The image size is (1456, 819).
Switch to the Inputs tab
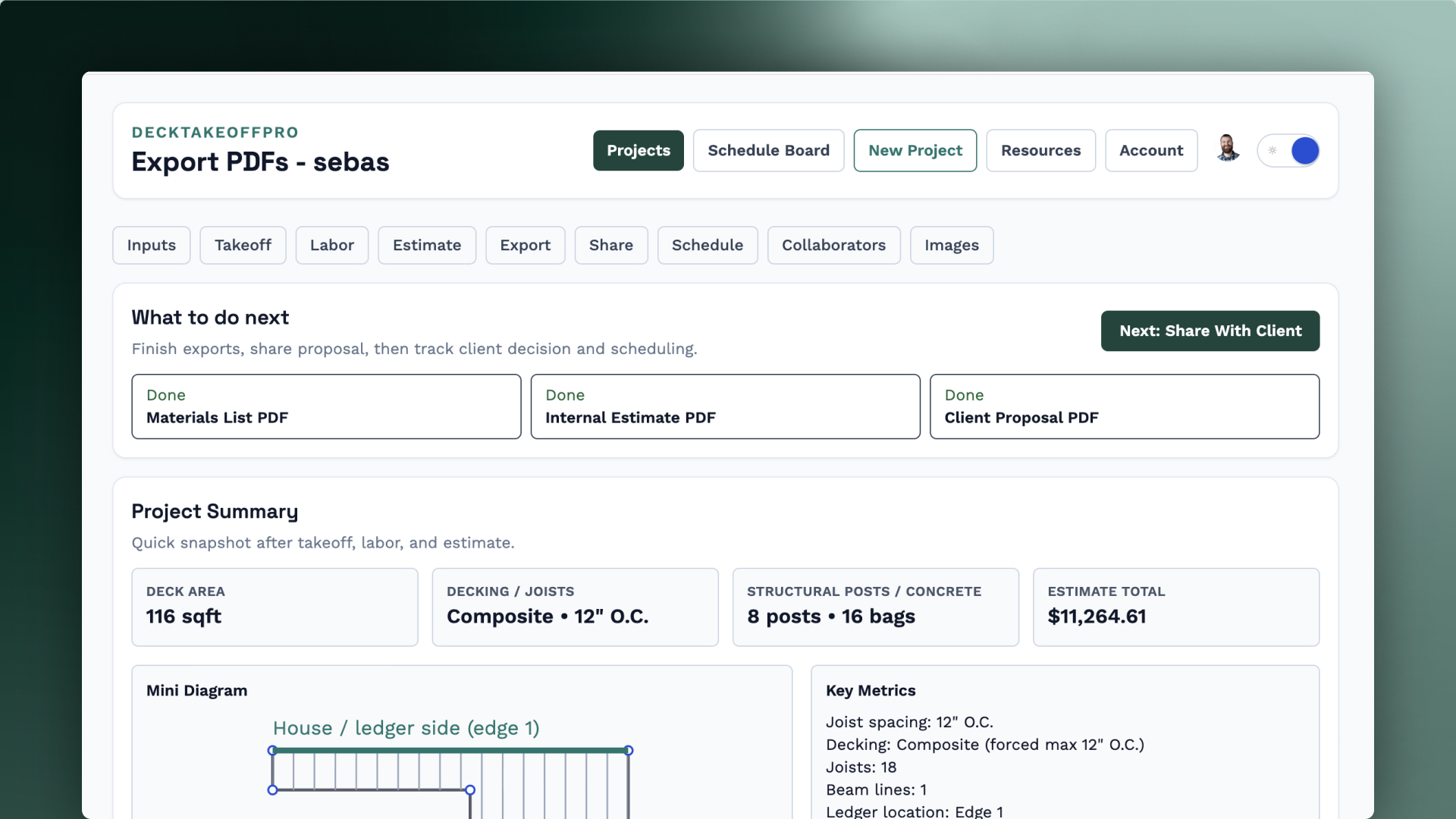coord(151,245)
